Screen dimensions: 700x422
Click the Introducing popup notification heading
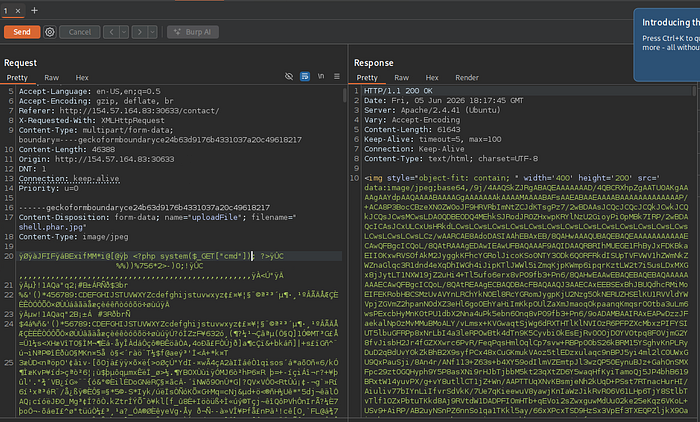[671, 22]
